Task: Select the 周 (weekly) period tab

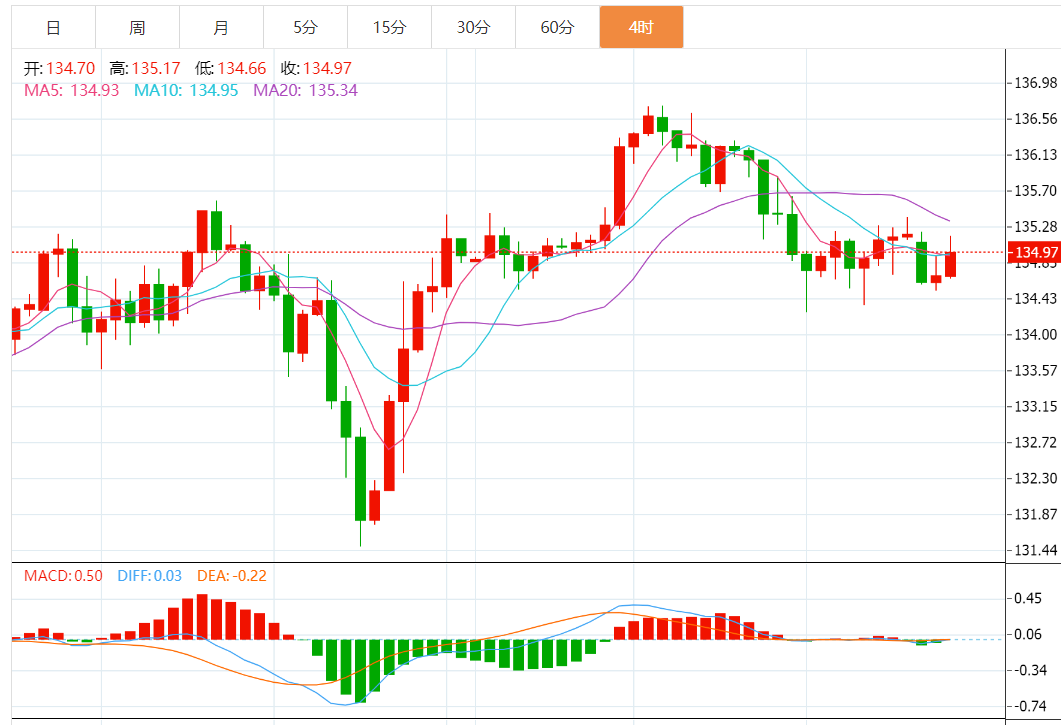Action: [137, 27]
